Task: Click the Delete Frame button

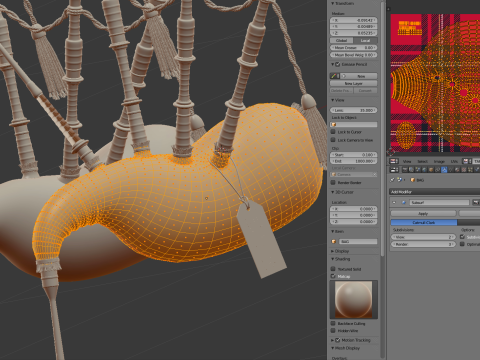Action: pyautogui.click(x=342, y=90)
